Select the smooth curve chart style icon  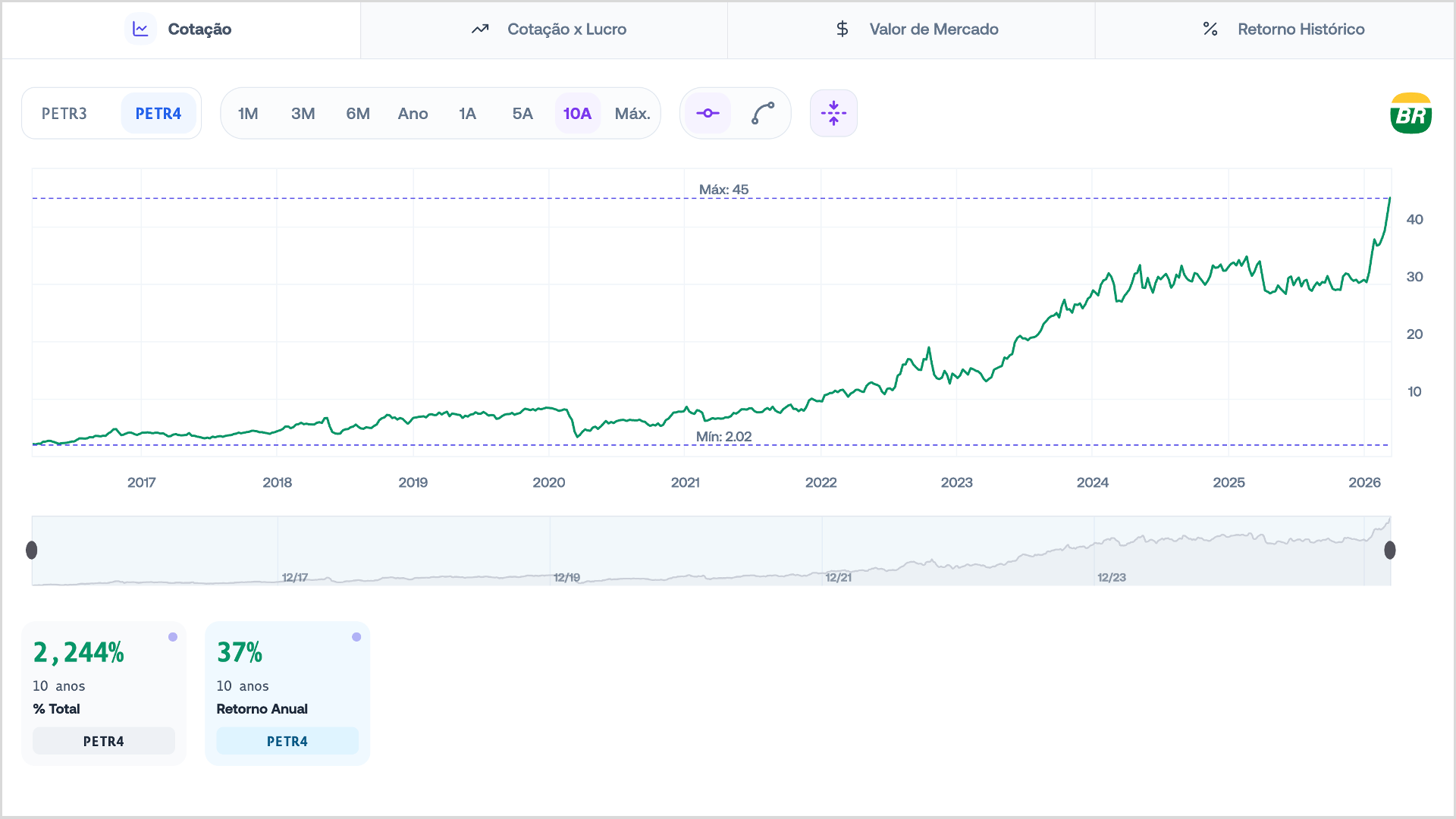coord(763,113)
